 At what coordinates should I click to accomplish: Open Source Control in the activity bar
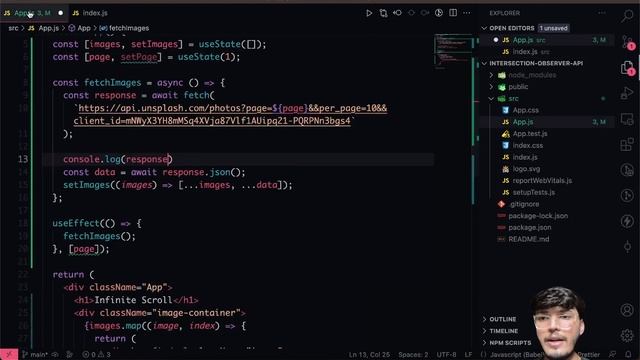[x=627, y=42]
